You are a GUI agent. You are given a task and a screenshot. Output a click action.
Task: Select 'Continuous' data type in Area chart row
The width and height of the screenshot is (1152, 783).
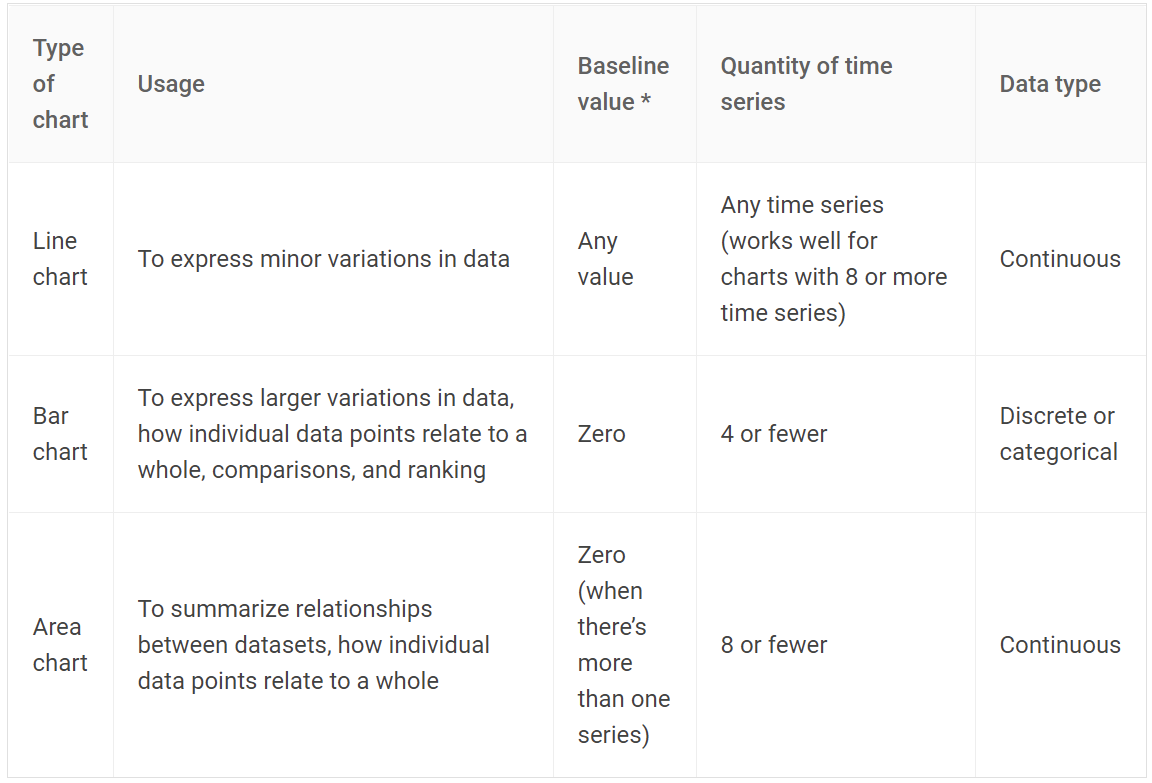tap(1060, 644)
